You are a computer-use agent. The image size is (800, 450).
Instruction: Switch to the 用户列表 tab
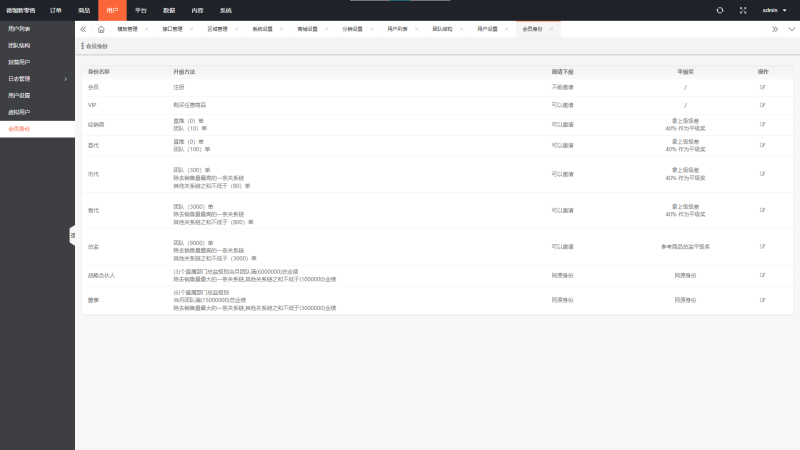397,29
